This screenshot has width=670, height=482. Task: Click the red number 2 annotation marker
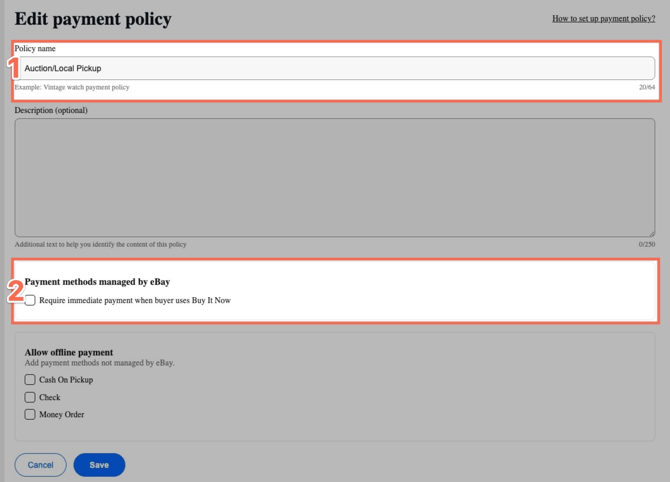point(15,291)
